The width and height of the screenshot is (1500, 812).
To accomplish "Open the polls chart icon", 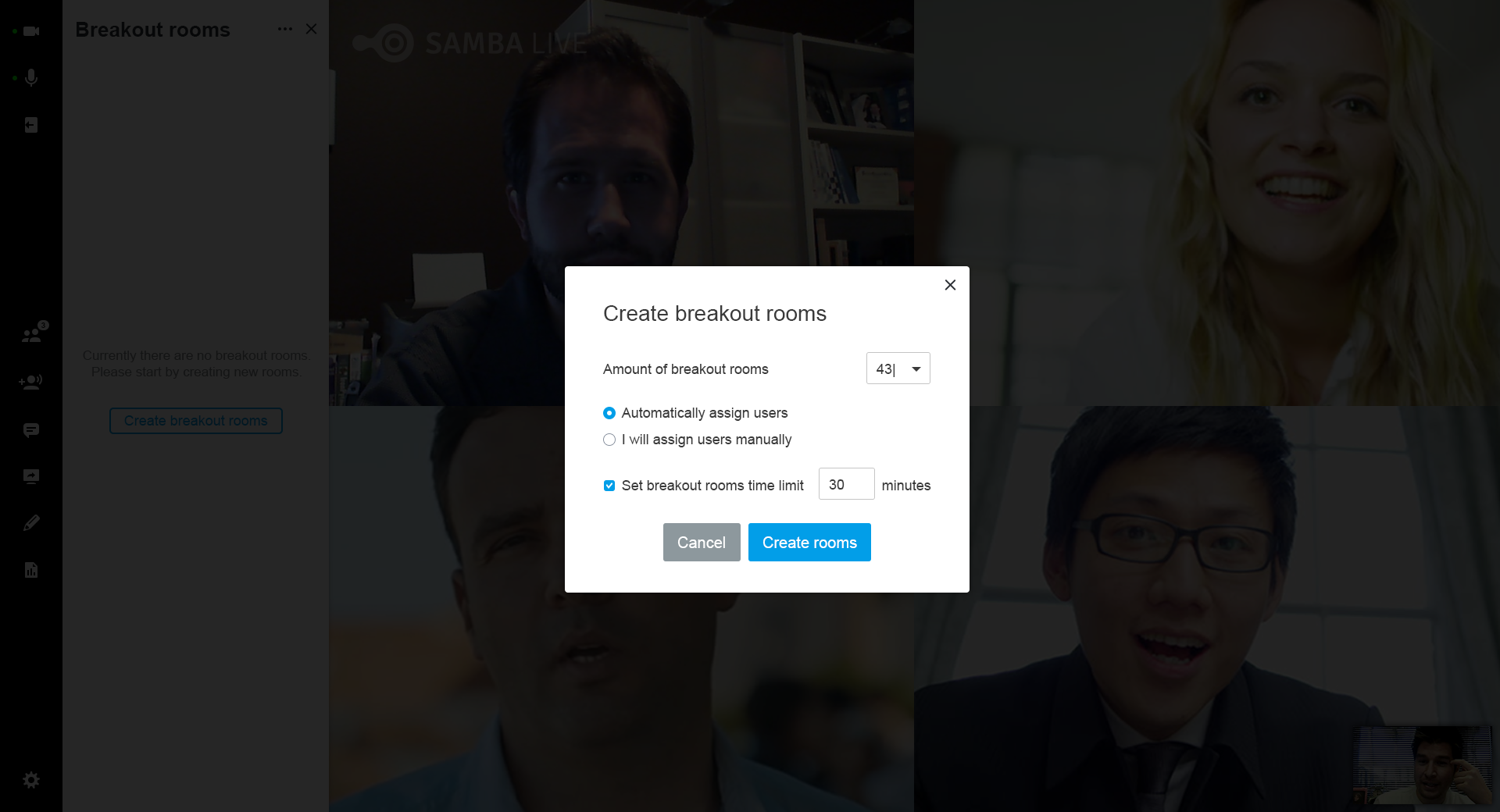I will (x=31, y=570).
